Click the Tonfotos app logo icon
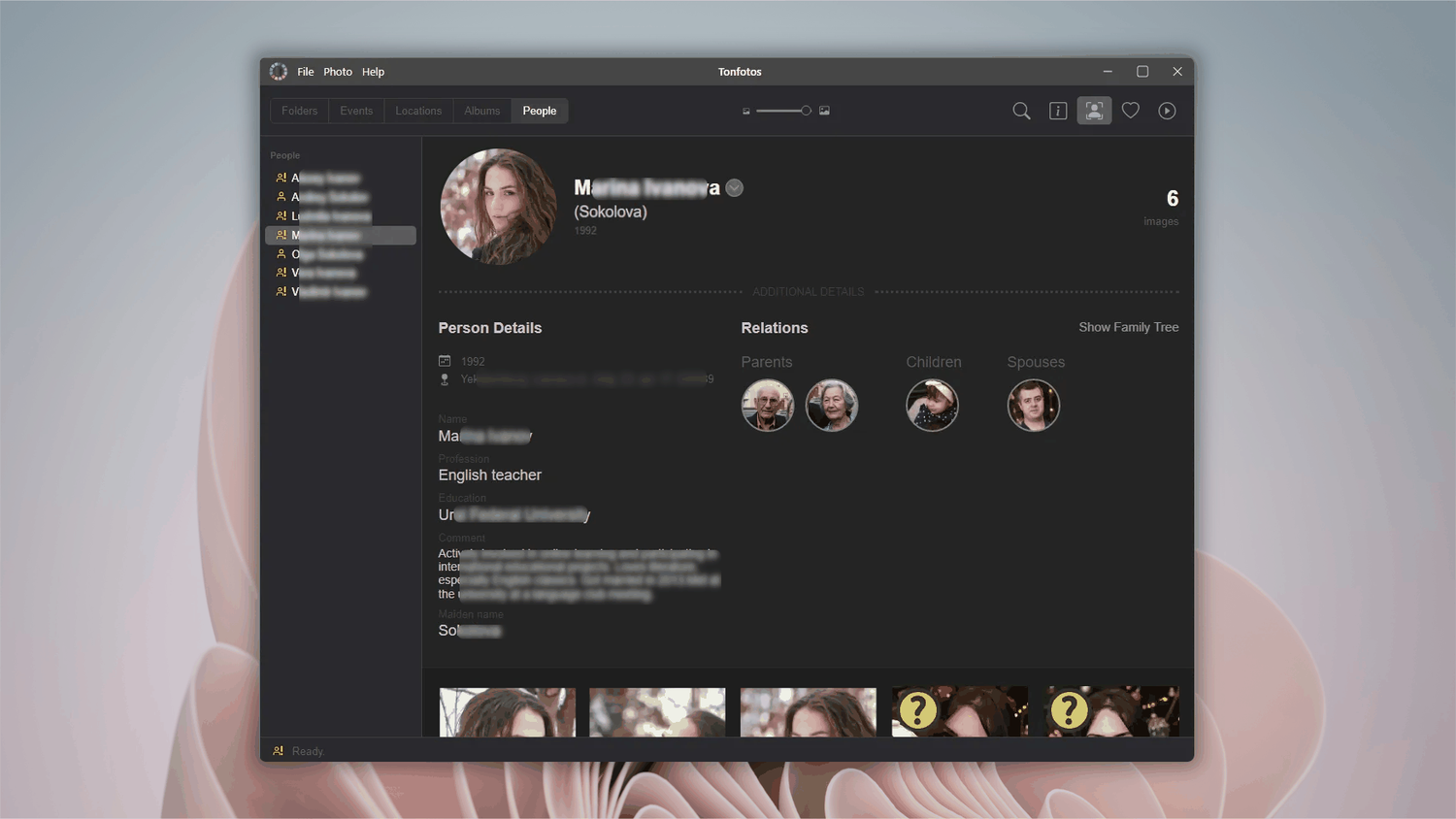Image resolution: width=1456 pixels, height=819 pixels. pyautogui.click(x=279, y=72)
